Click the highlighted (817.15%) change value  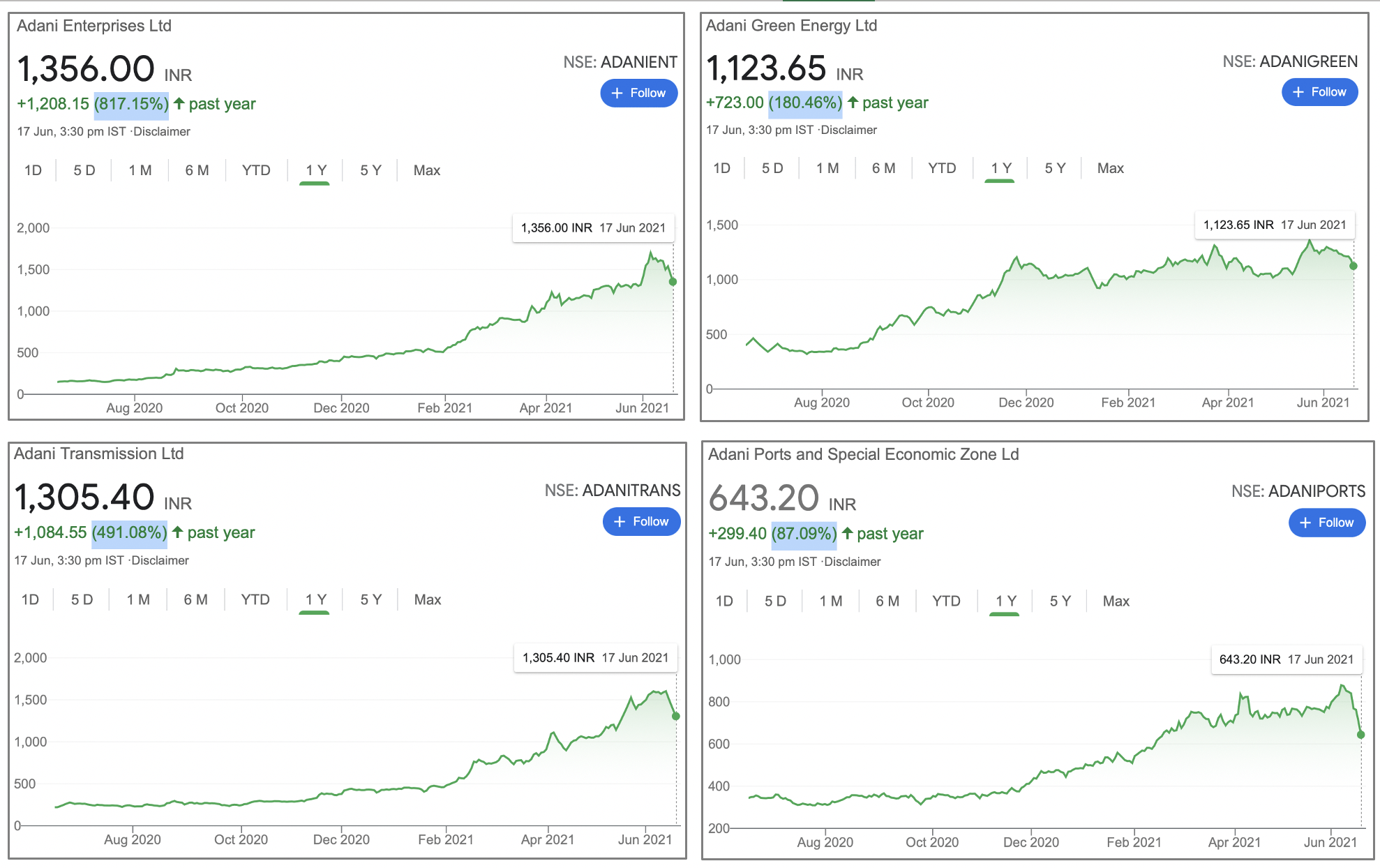(x=131, y=104)
